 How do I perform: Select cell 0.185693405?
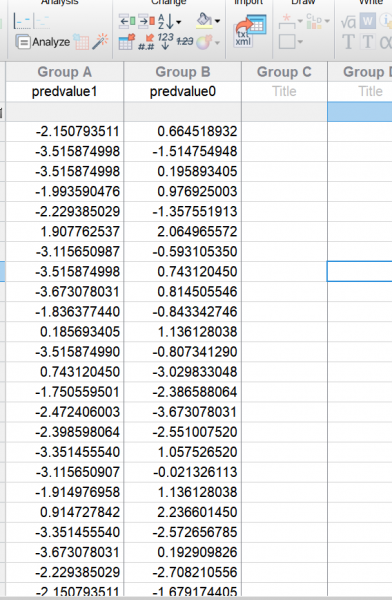(x=64, y=332)
